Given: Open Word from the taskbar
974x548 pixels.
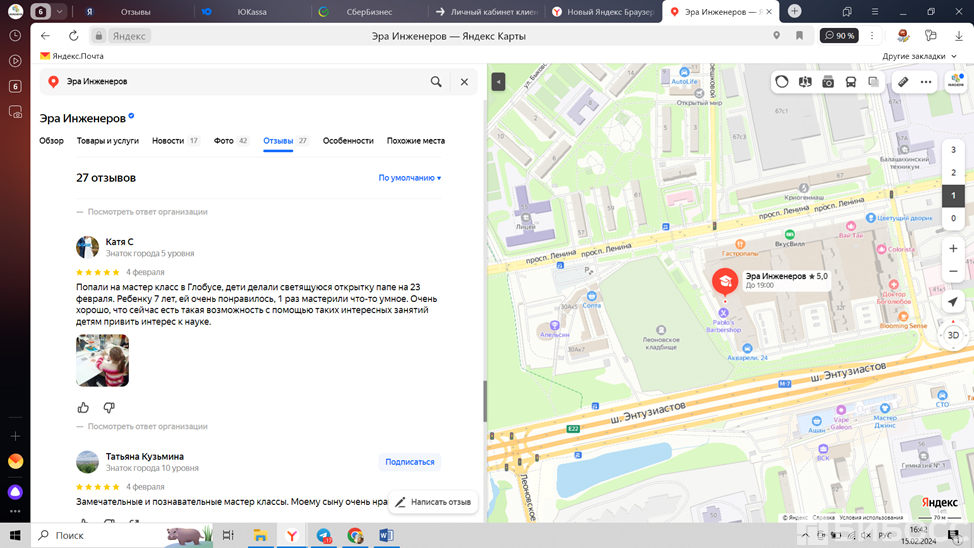Looking at the screenshot, I should tap(386, 535).
